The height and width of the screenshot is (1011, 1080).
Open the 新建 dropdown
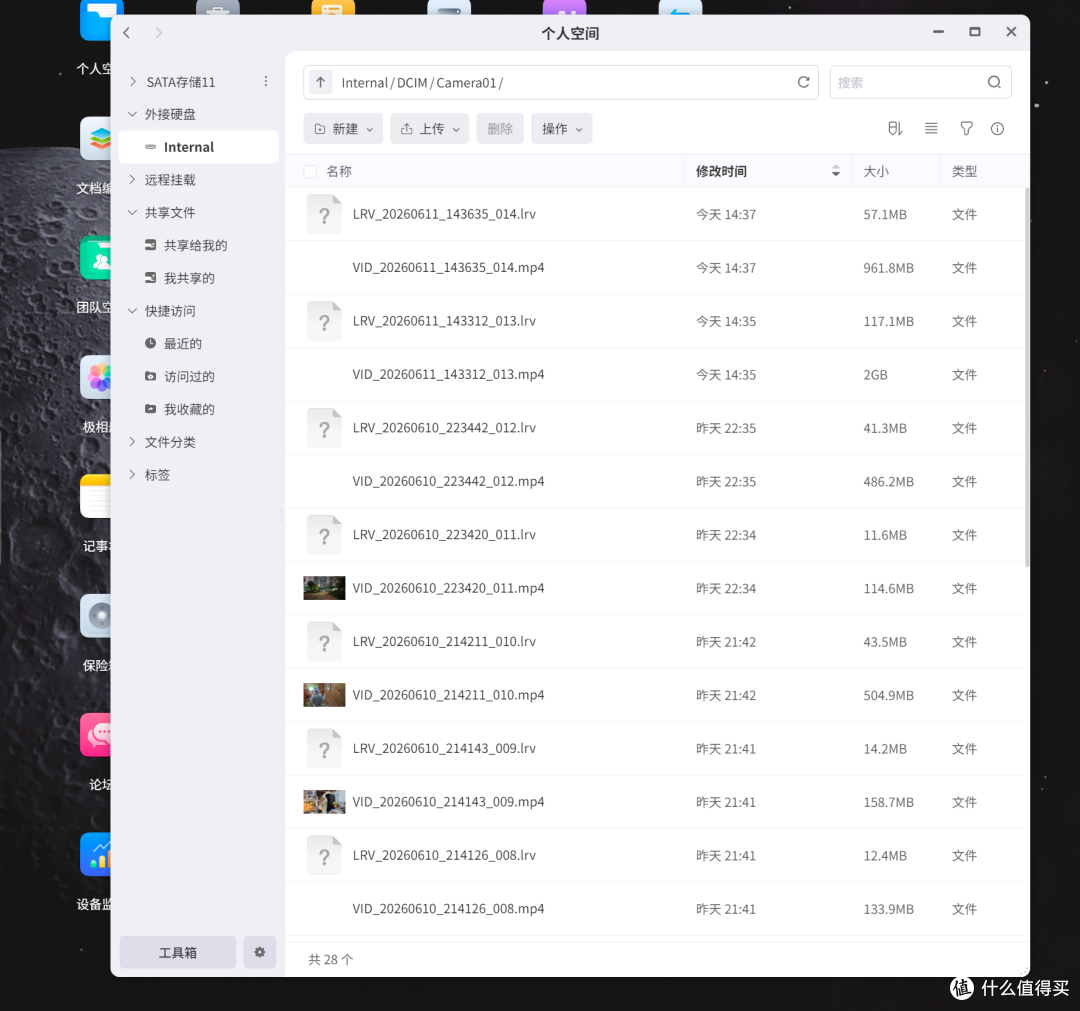click(x=343, y=129)
